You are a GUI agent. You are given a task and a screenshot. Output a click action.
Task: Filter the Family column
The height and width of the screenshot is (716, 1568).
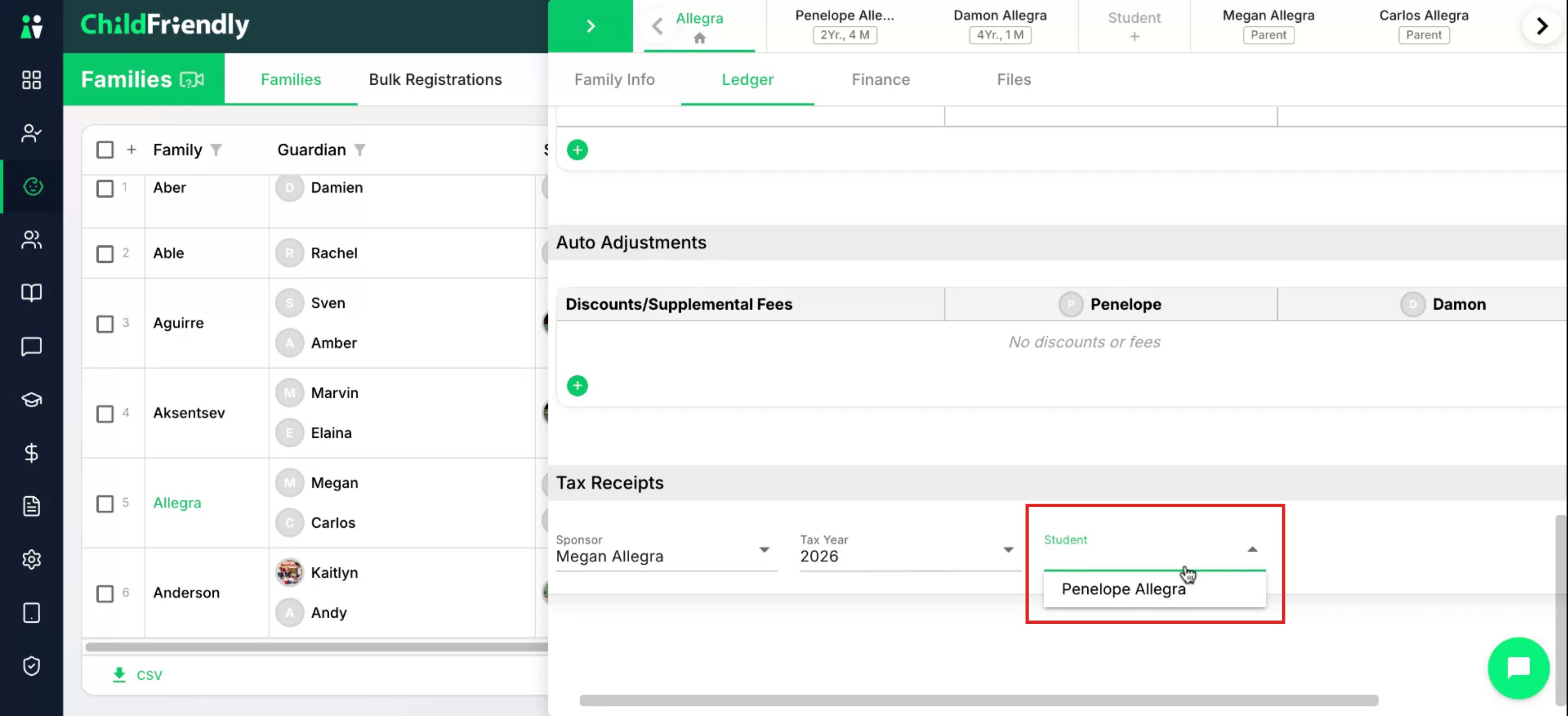(216, 150)
